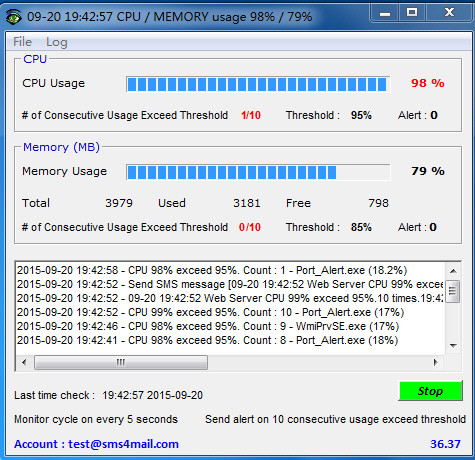Click the log's horizontal scrollbar right arrow

(x=435, y=362)
